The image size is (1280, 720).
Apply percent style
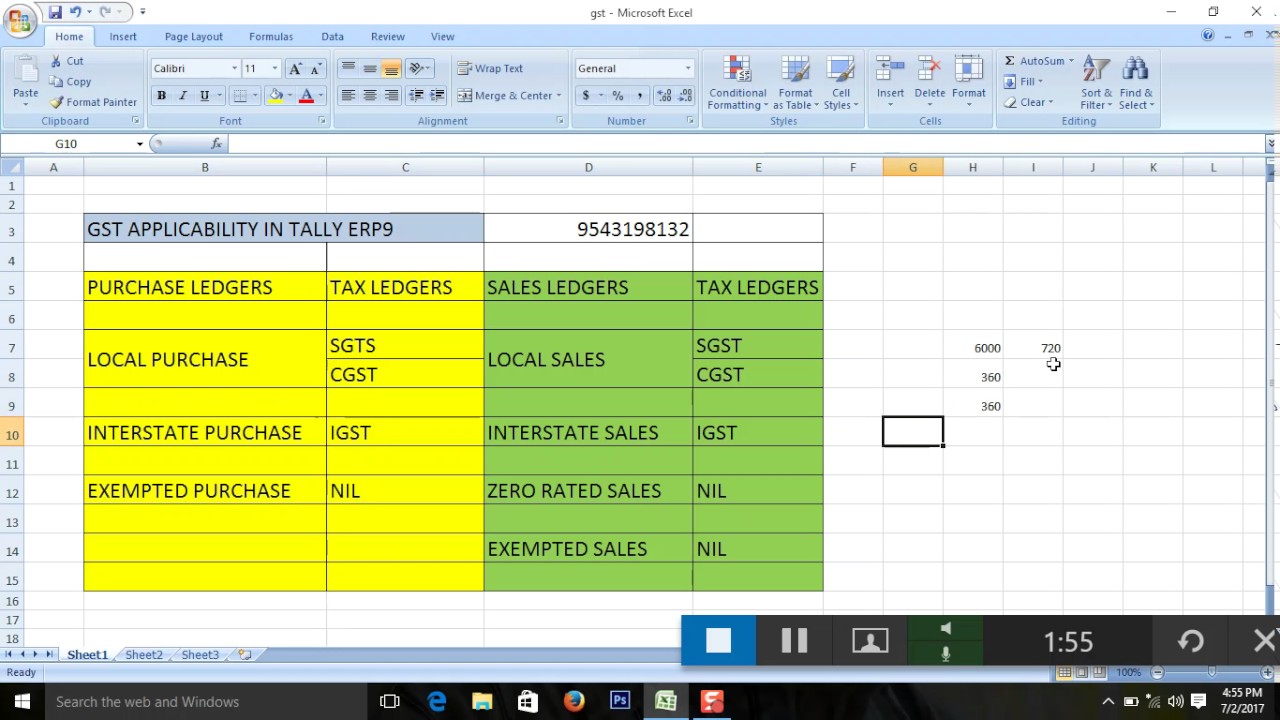coord(618,95)
